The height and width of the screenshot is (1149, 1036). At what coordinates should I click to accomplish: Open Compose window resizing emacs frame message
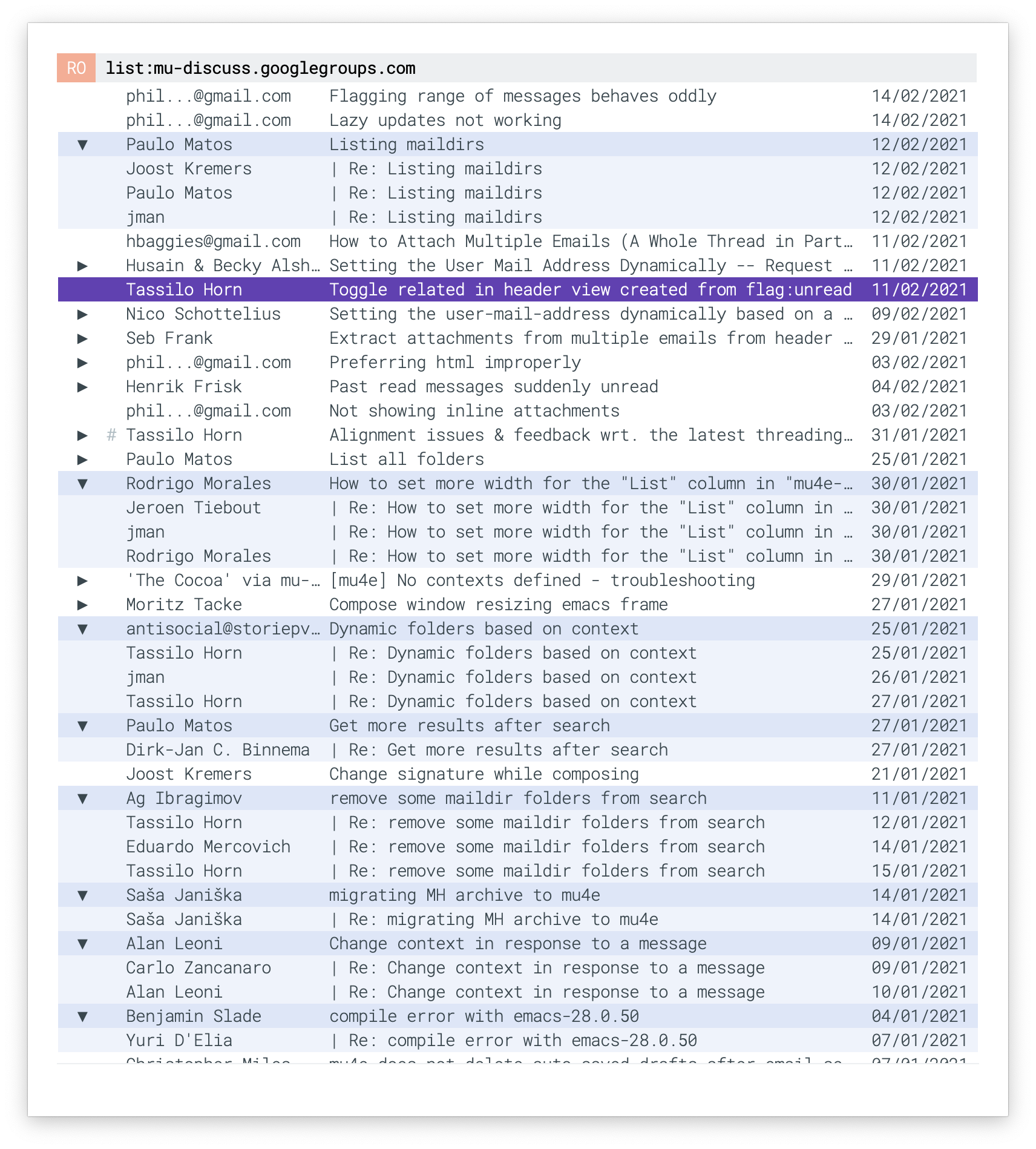coord(518,605)
